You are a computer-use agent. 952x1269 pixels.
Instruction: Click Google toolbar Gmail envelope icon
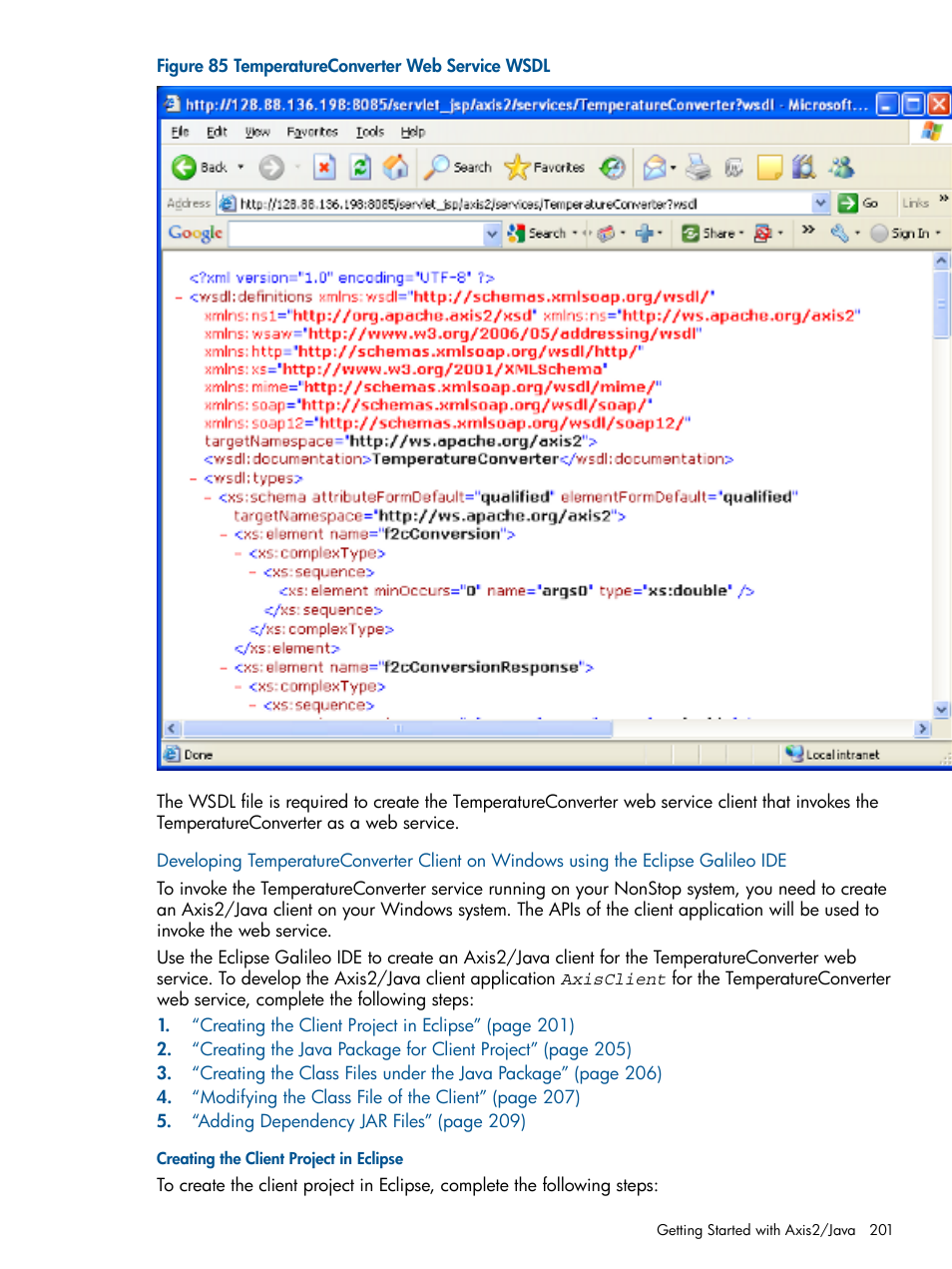(x=607, y=234)
